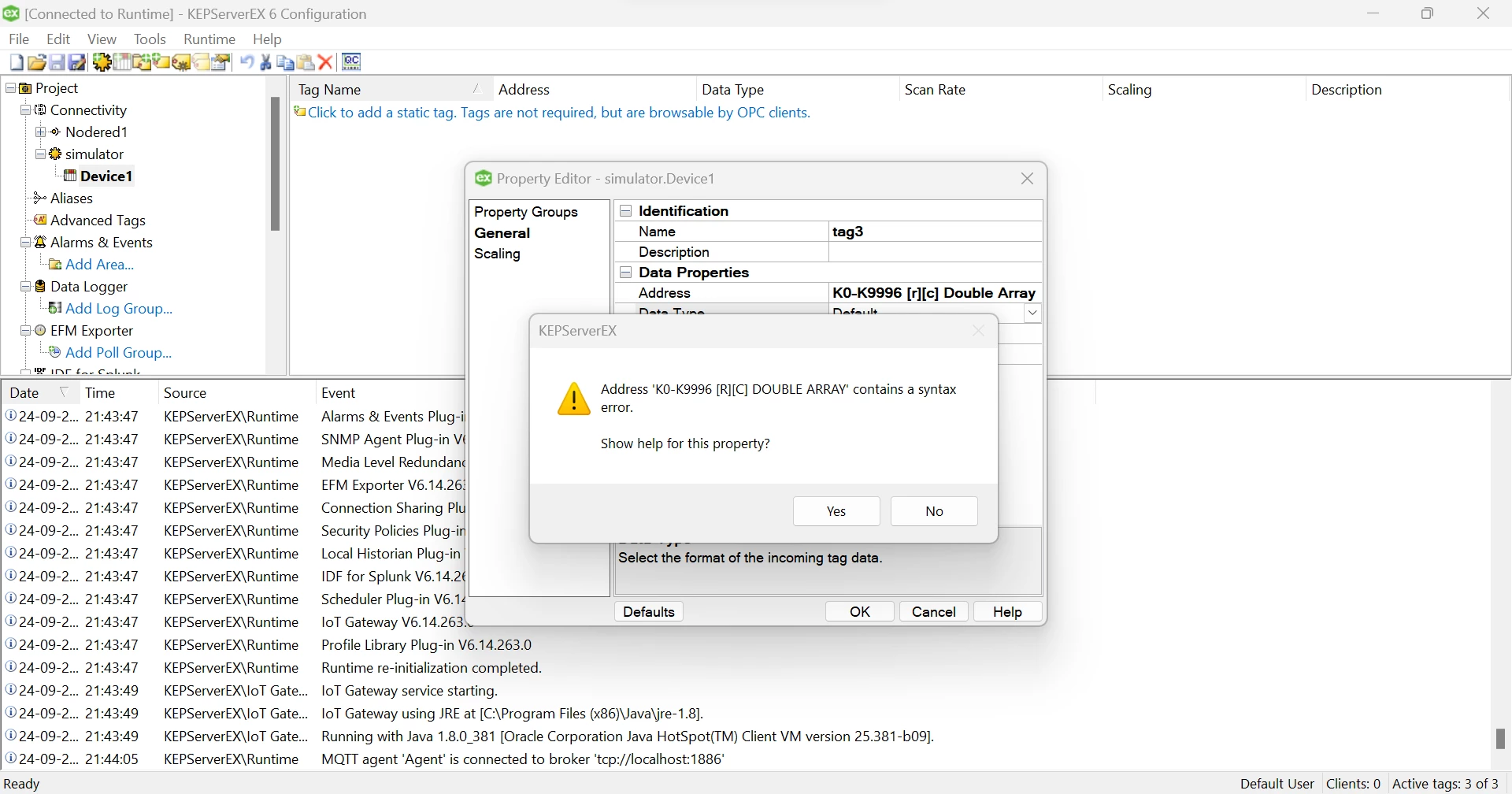
Task: Select the Scaling property group
Action: point(499,254)
